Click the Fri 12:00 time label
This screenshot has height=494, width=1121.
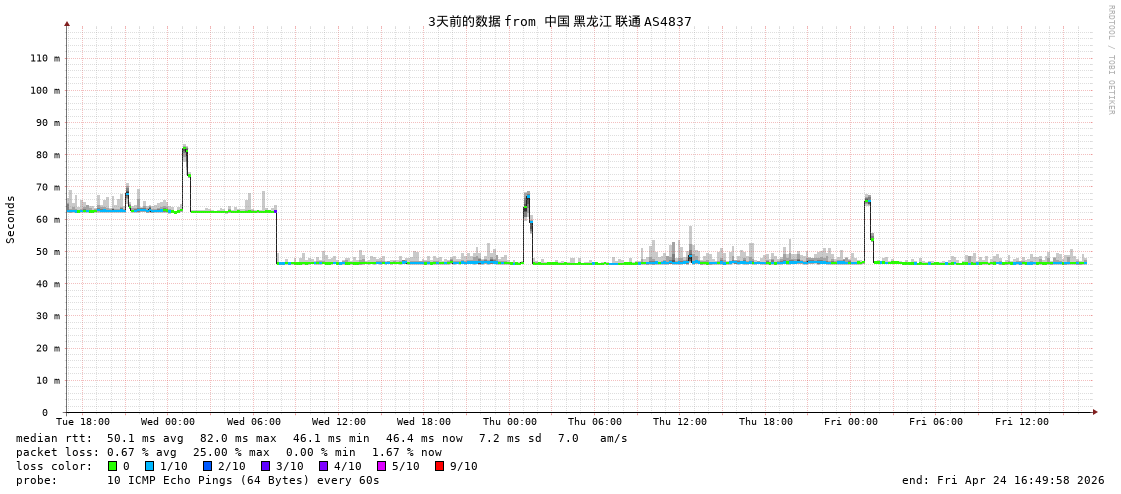click(x=1022, y=422)
